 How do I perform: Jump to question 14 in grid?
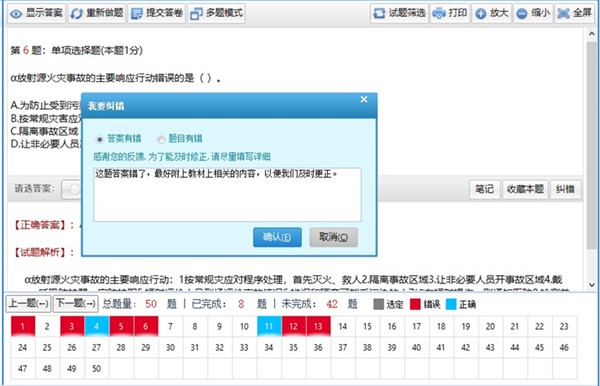pos(342,326)
